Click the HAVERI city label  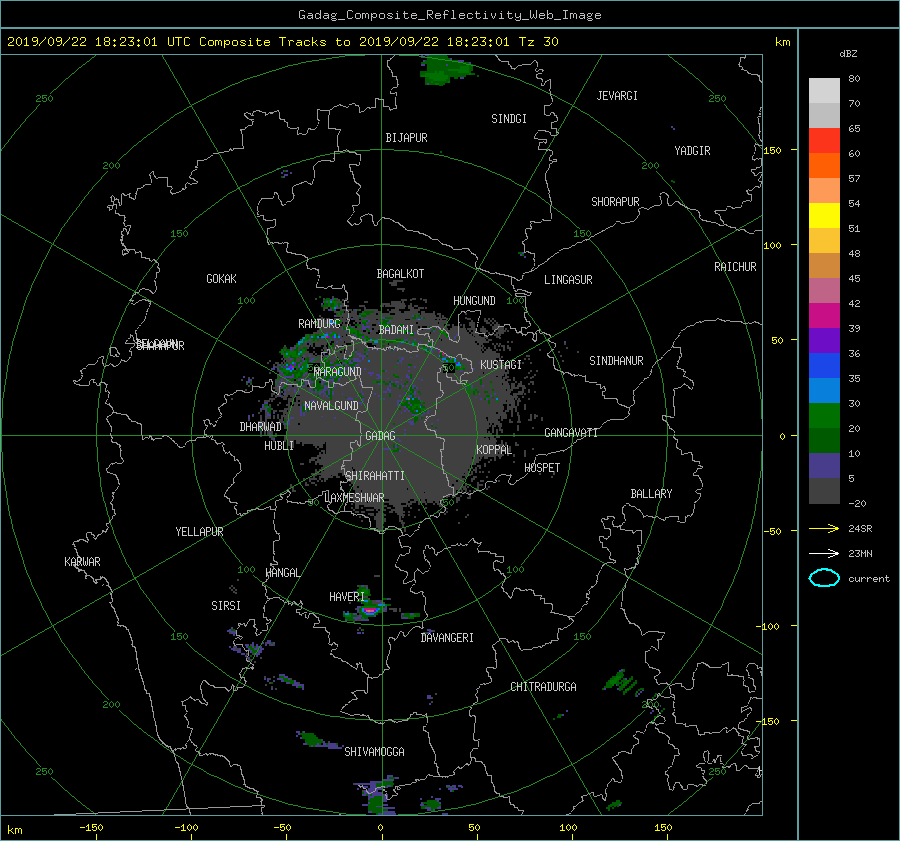pos(347,597)
